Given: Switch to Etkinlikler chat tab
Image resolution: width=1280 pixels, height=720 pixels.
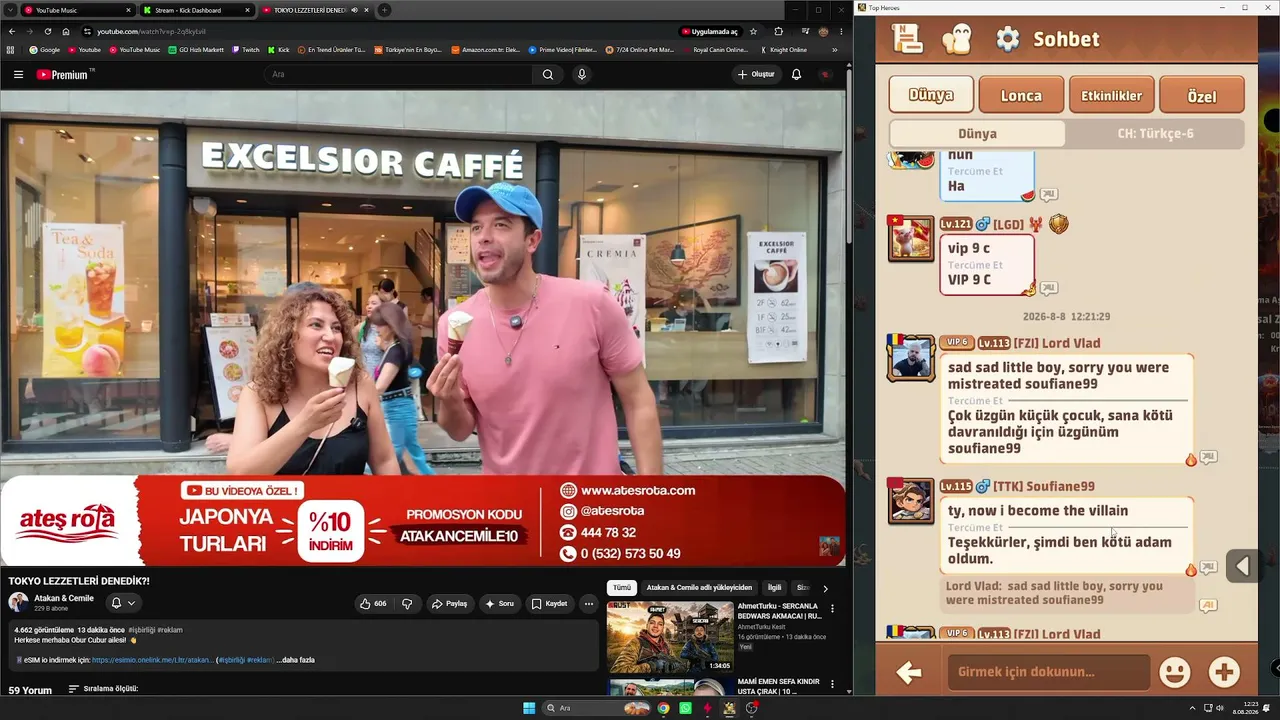Looking at the screenshot, I should pos(1111,95).
